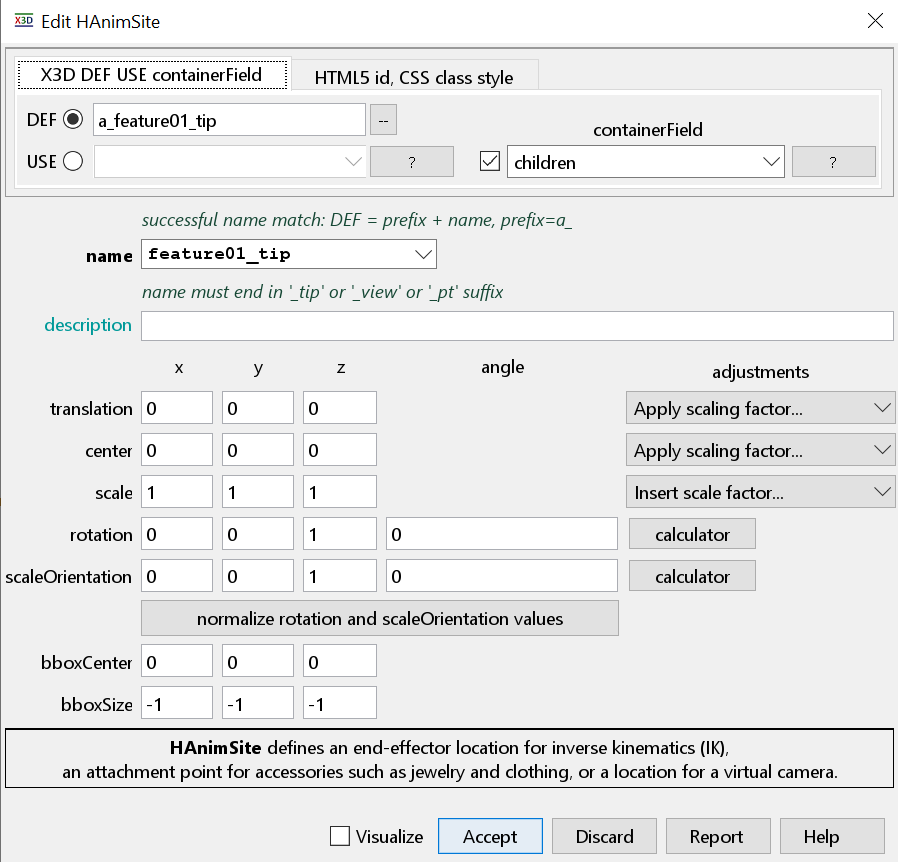
Task: Click the Accept button
Action: tap(490, 836)
